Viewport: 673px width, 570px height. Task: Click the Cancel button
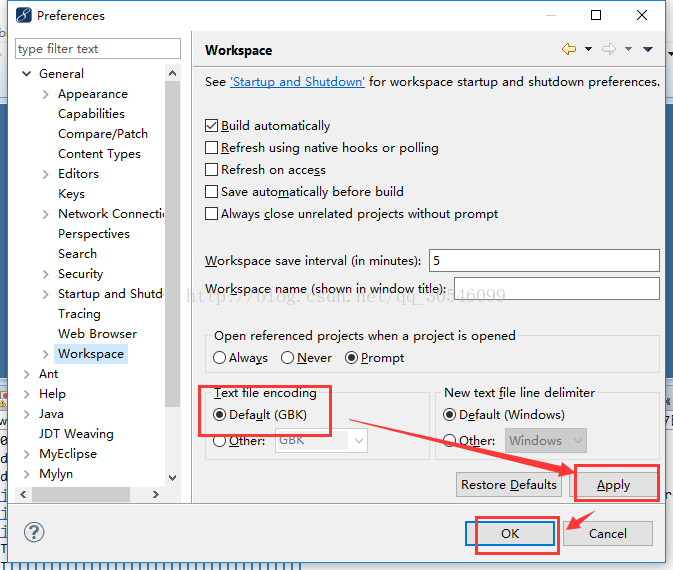coord(608,534)
